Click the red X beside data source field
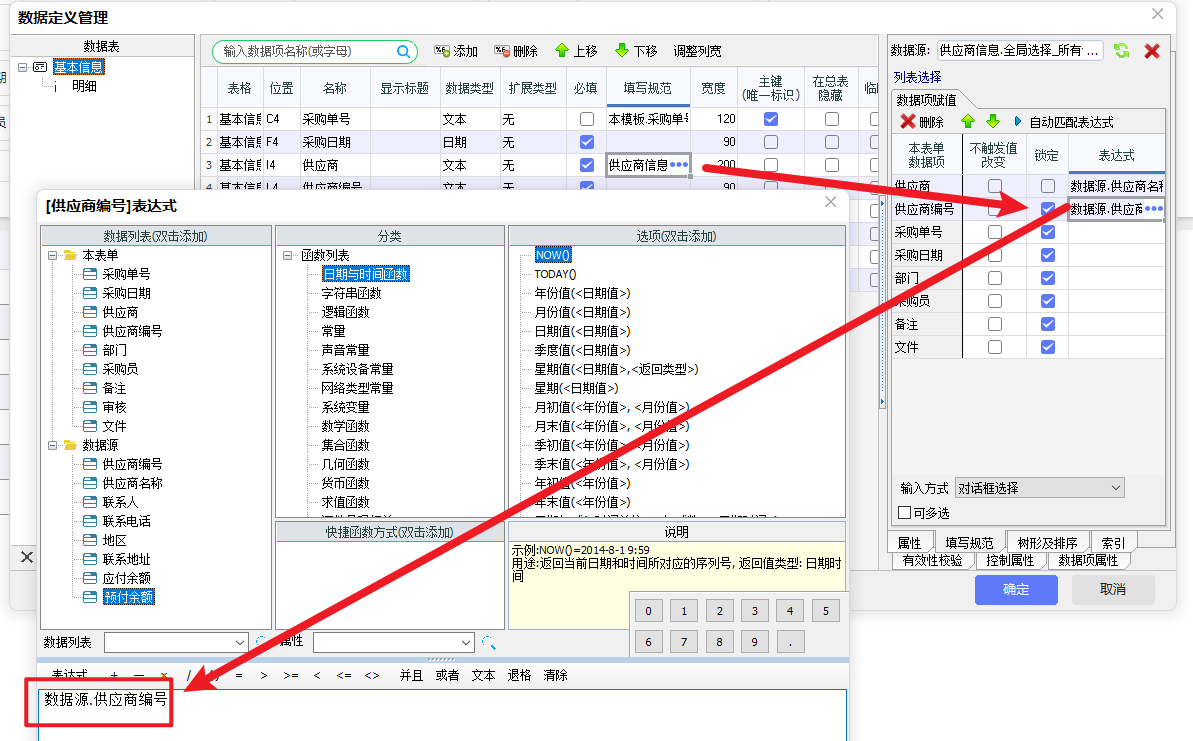 [x=1152, y=51]
